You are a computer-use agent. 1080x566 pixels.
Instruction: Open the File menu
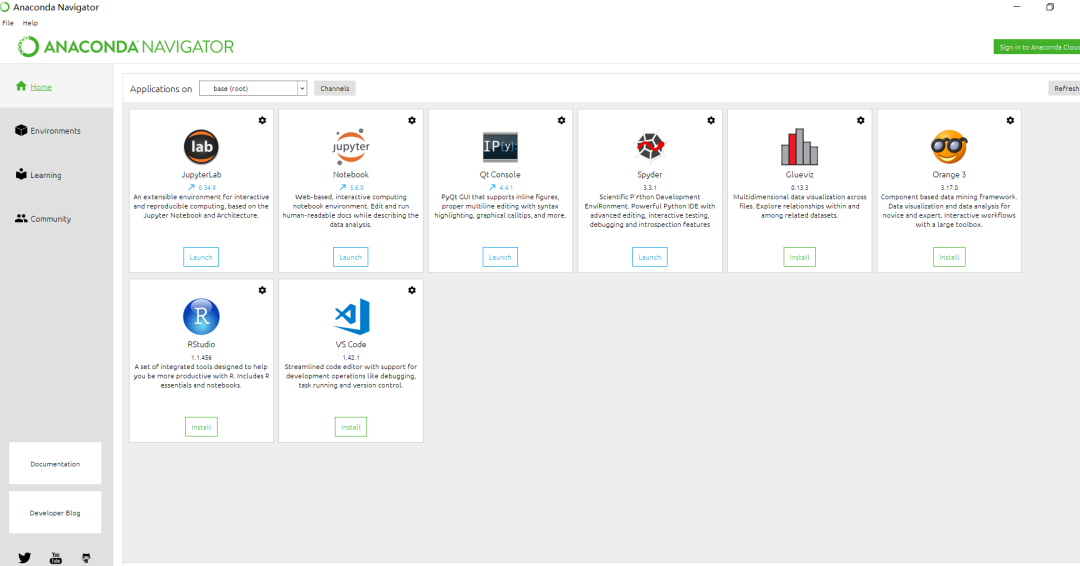point(8,23)
